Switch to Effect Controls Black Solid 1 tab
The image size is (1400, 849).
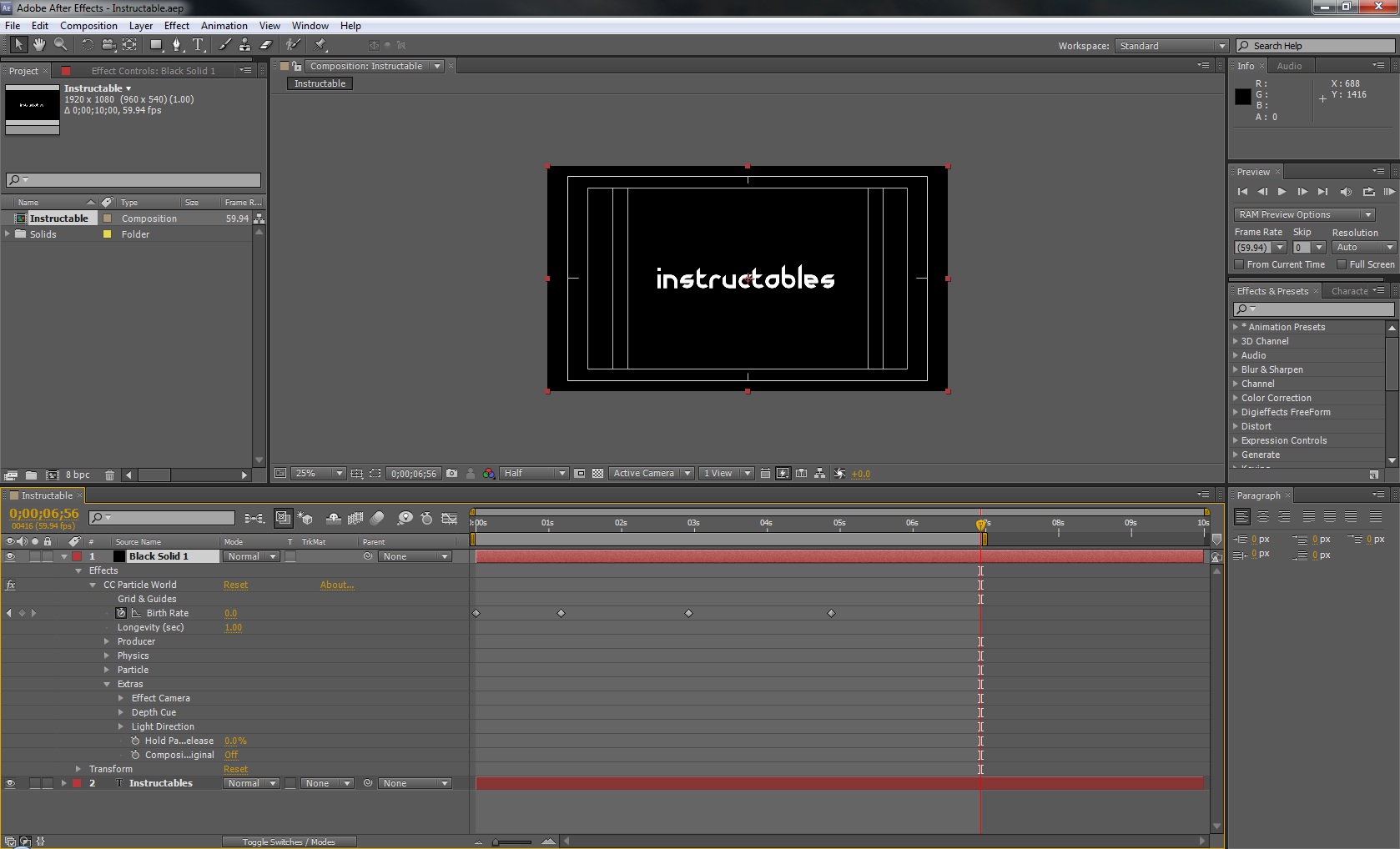pos(154,71)
